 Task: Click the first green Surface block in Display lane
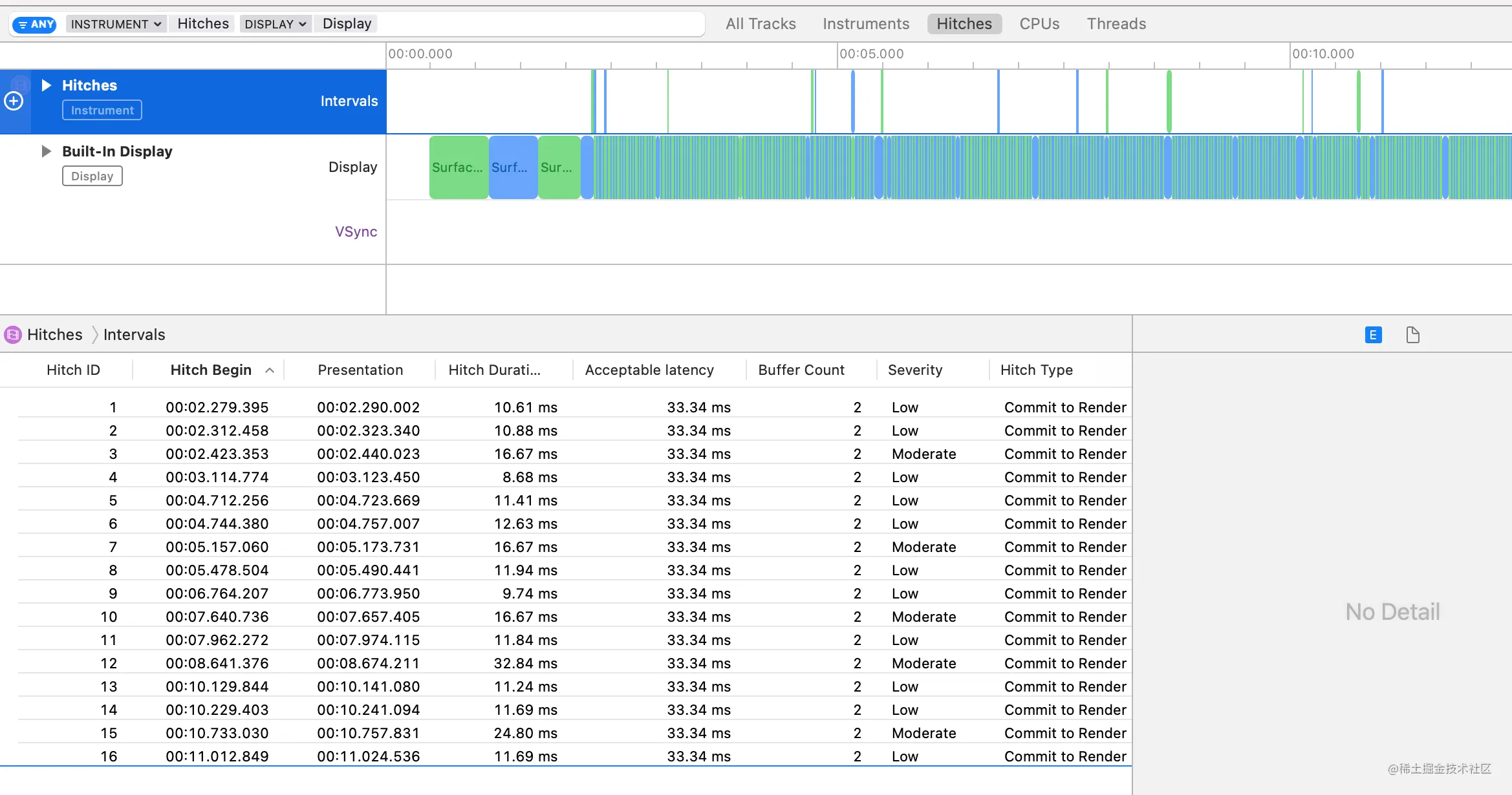coord(459,167)
